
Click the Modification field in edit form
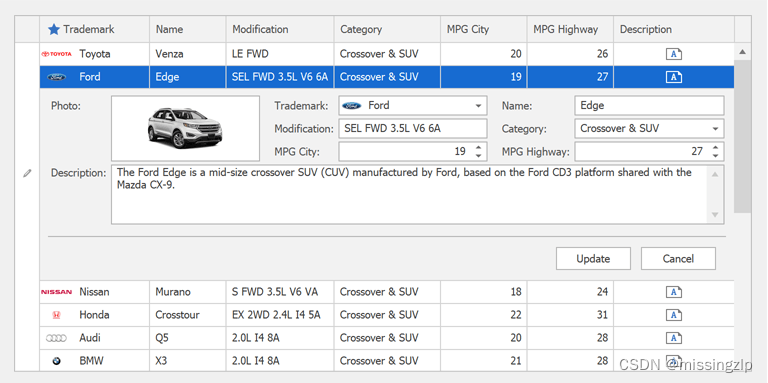coord(413,129)
